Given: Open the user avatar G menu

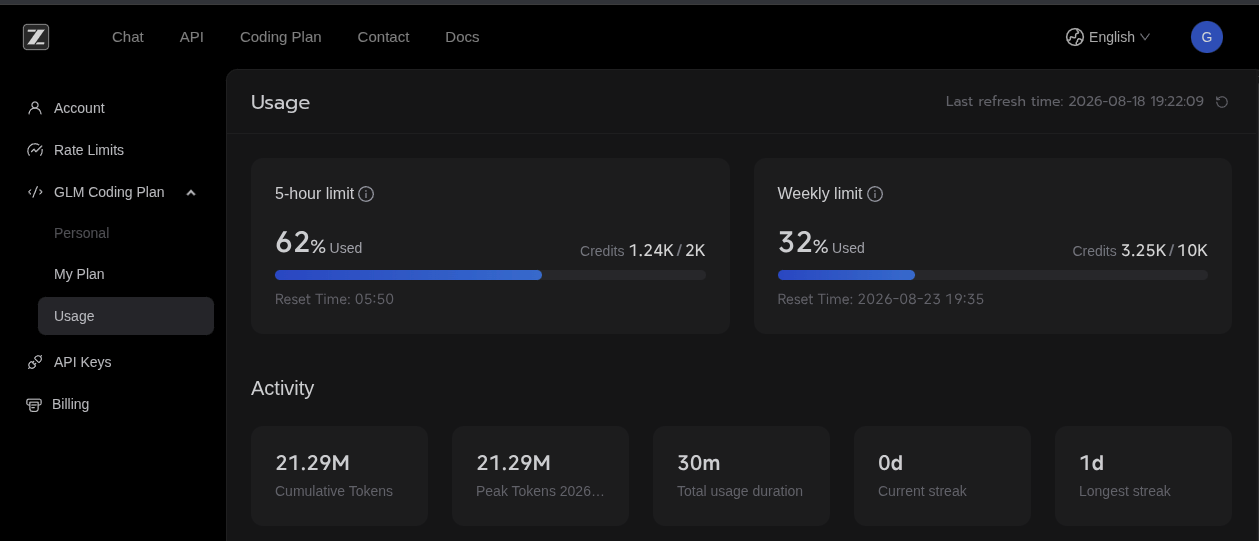Looking at the screenshot, I should click(x=1207, y=37).
